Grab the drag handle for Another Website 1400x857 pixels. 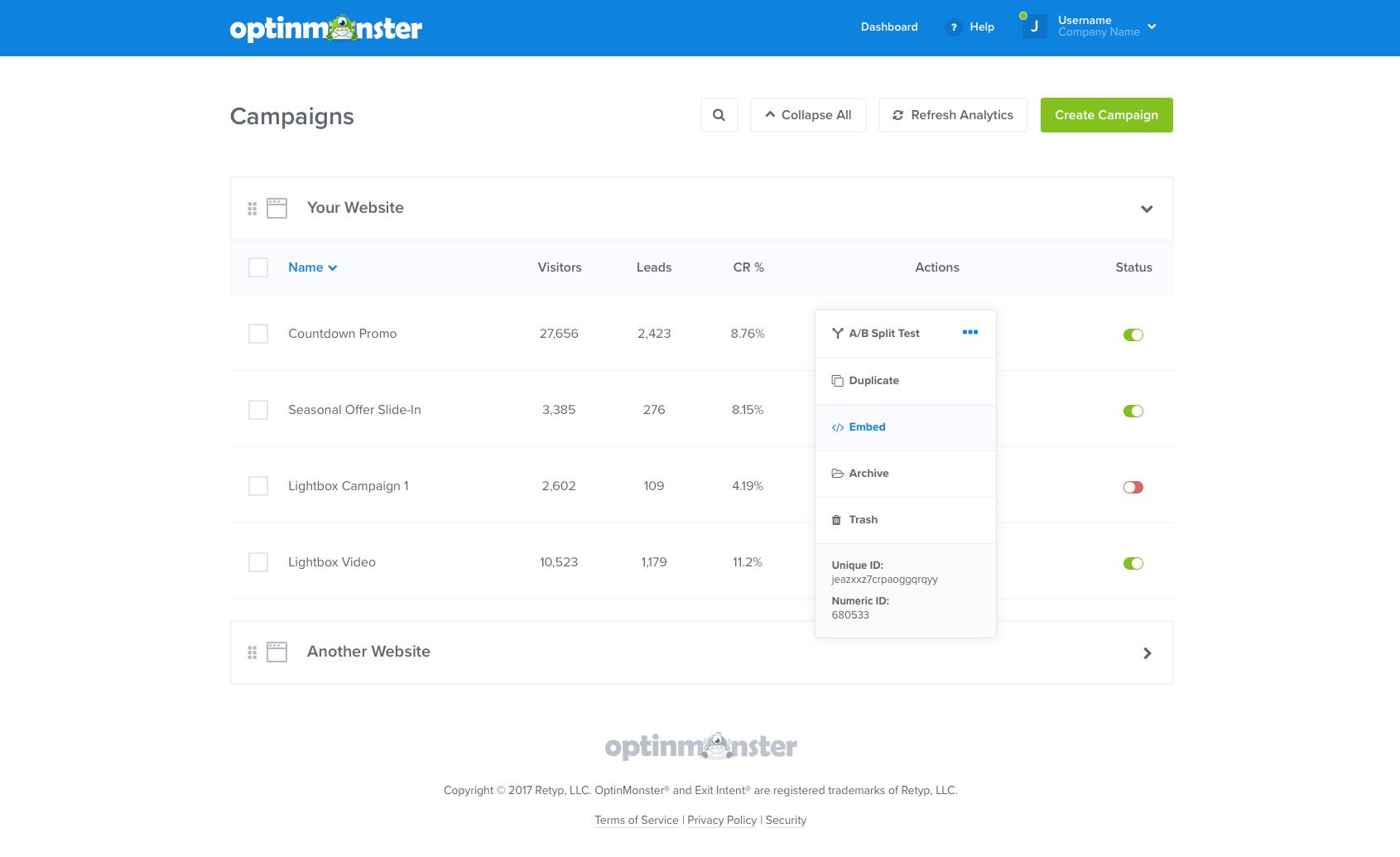point(253,652)
